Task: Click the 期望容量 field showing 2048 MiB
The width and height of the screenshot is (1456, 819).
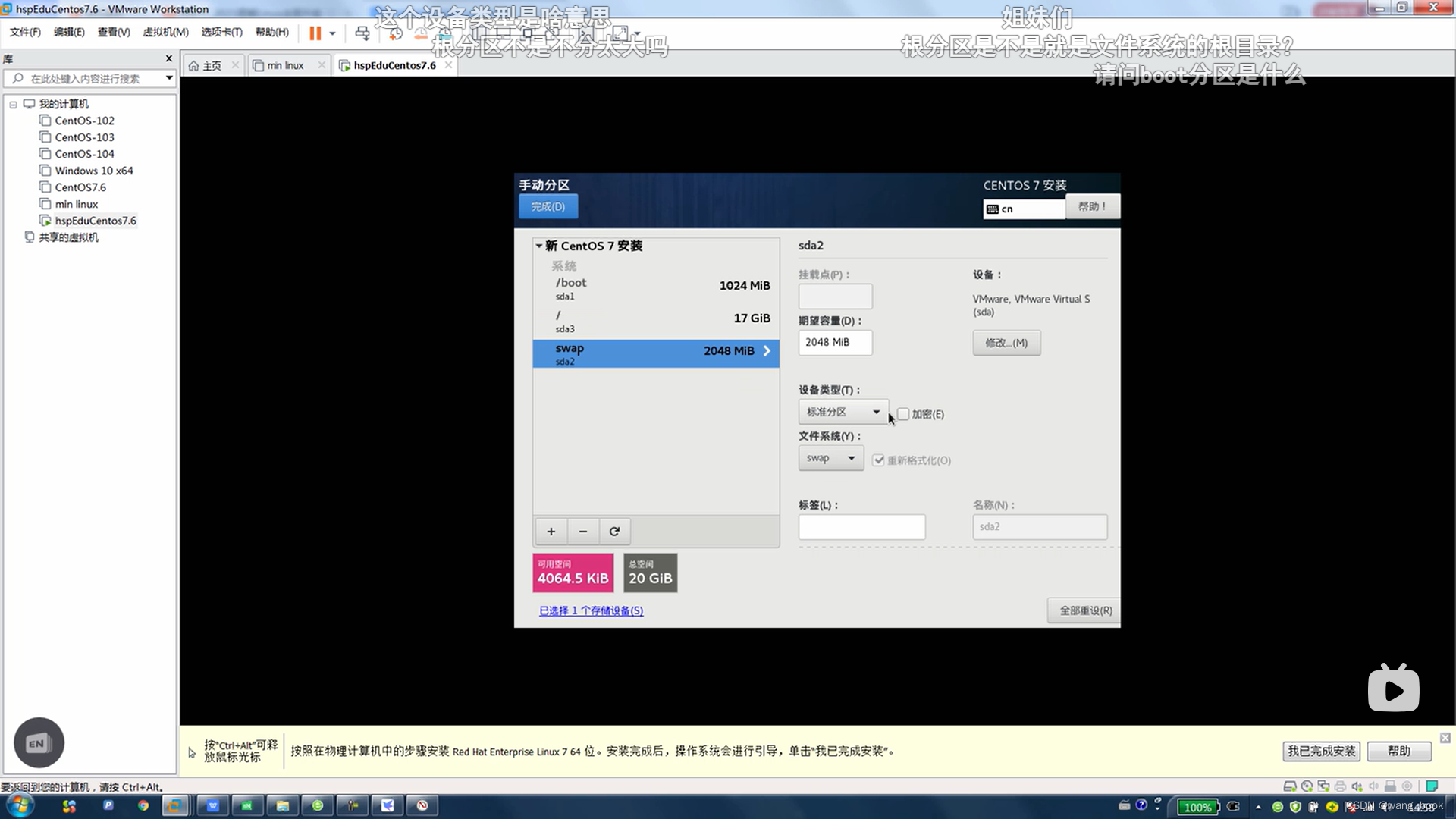Action: tap(835, 342)
